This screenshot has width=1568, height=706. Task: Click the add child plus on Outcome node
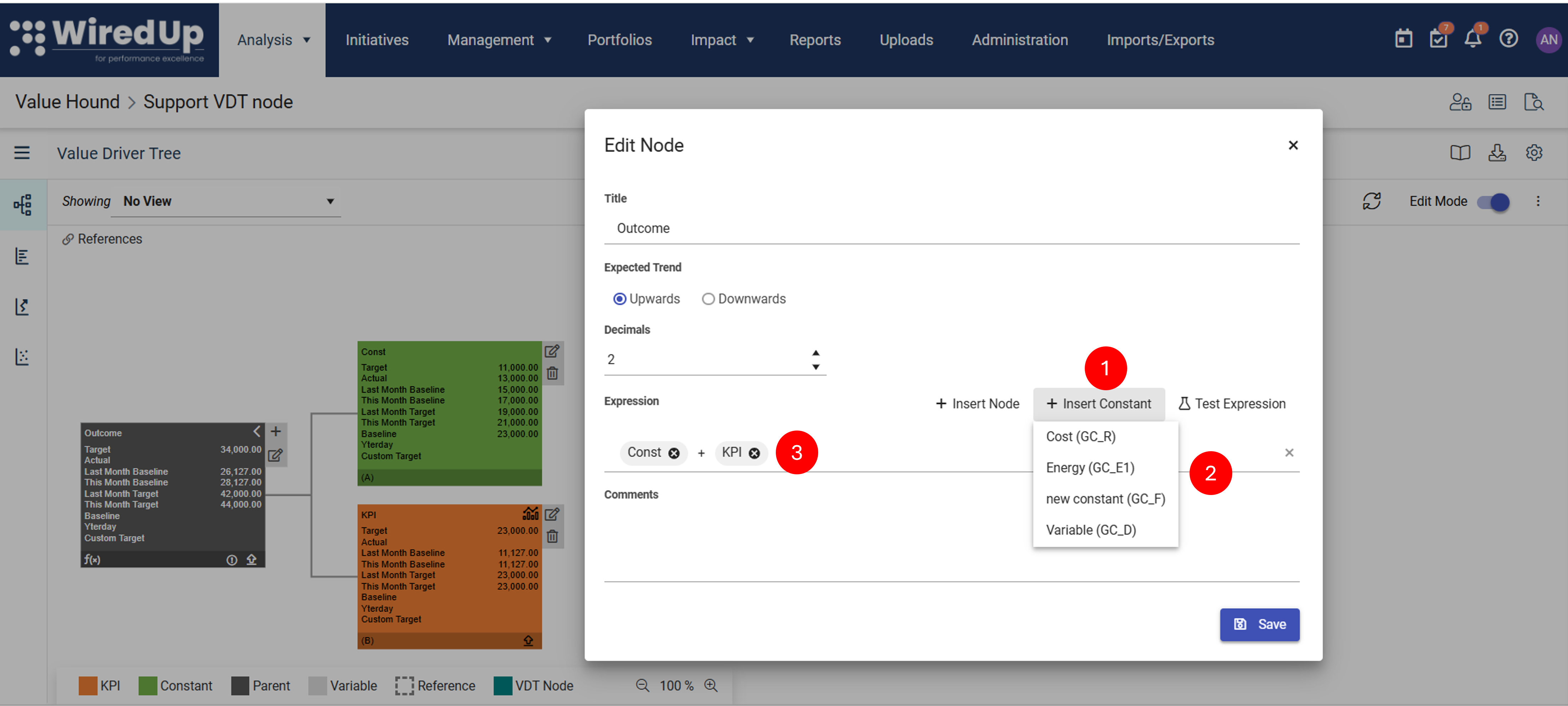[276, 432]
